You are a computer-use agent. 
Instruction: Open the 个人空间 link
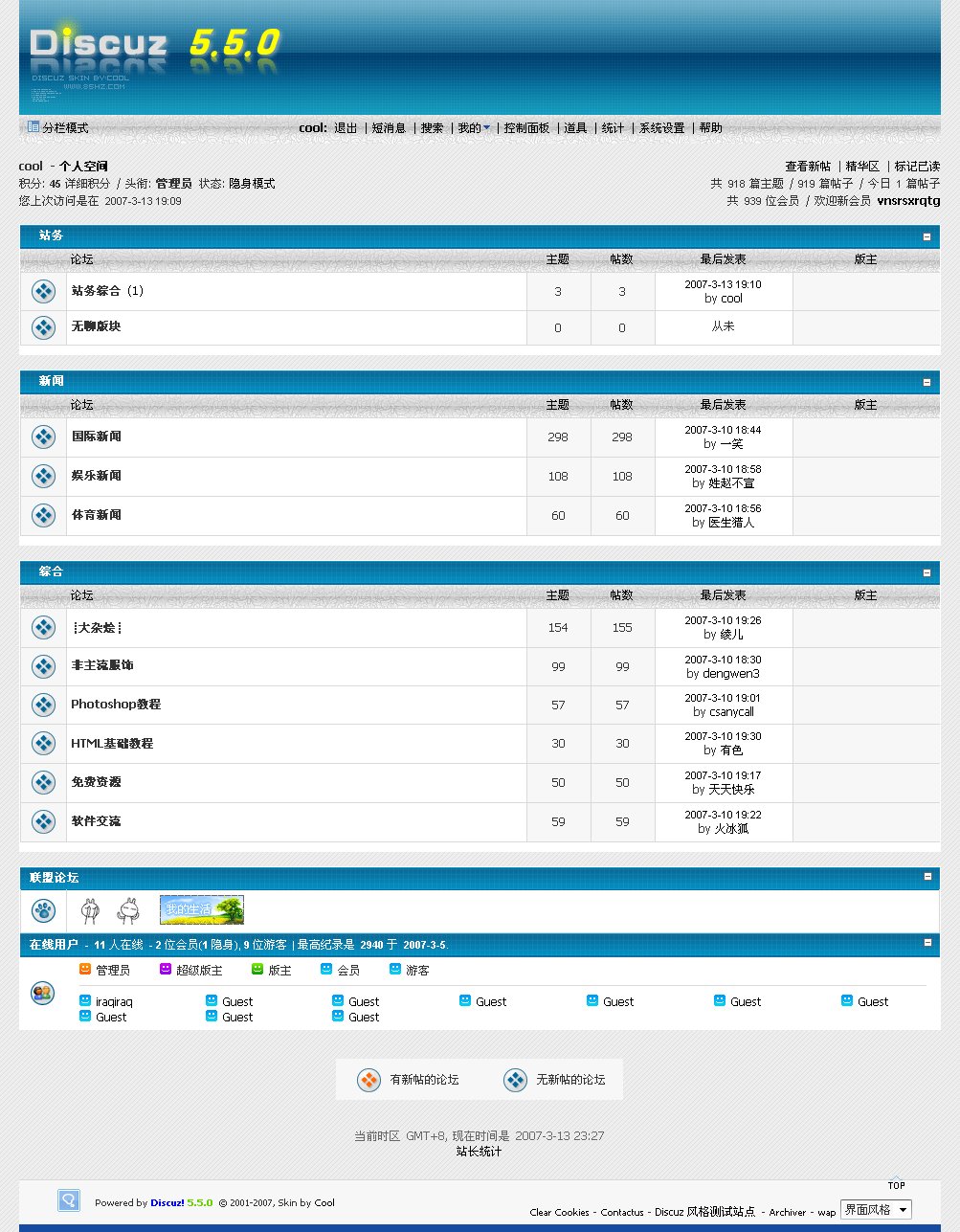[84, 167]
